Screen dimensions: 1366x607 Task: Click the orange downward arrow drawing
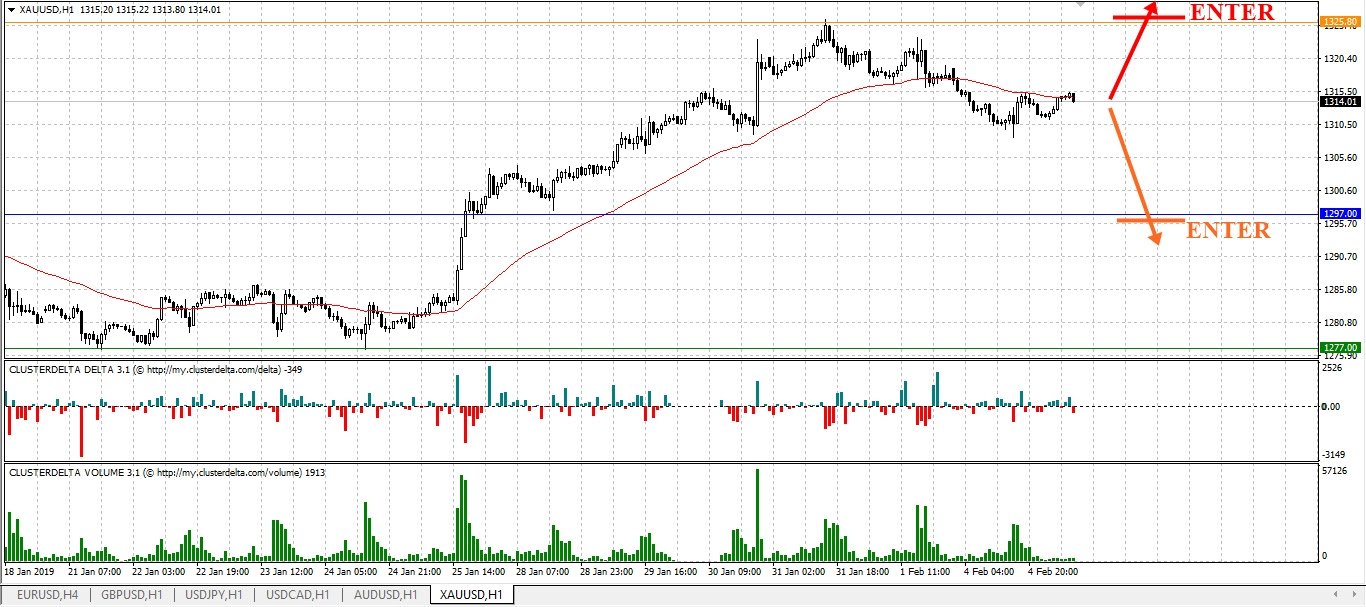1136,177
